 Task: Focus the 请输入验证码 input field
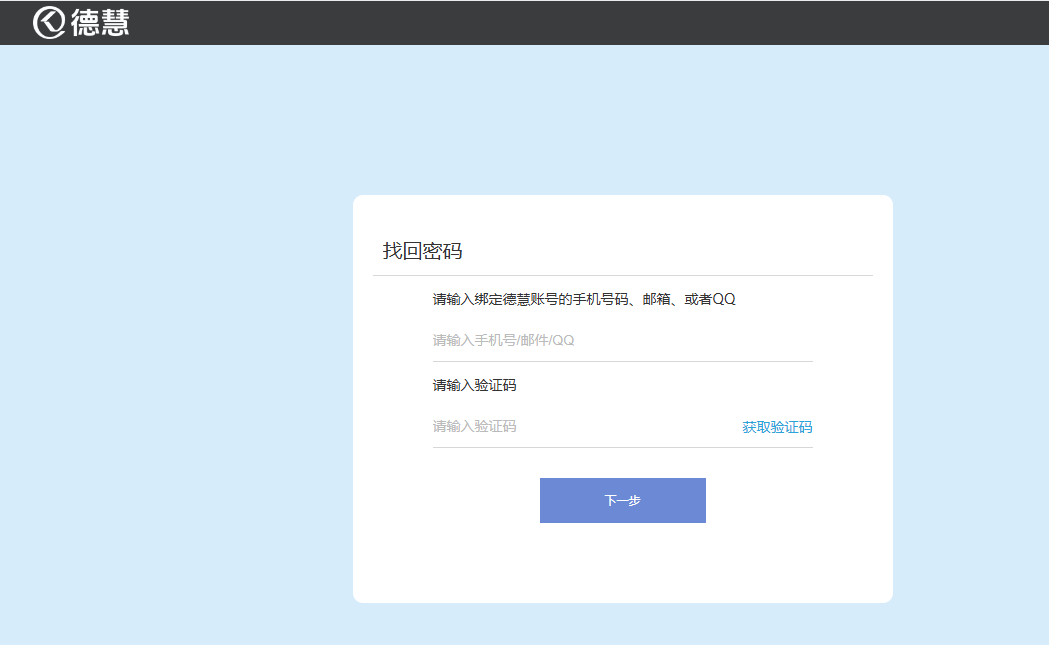click(x=580, y=426)
